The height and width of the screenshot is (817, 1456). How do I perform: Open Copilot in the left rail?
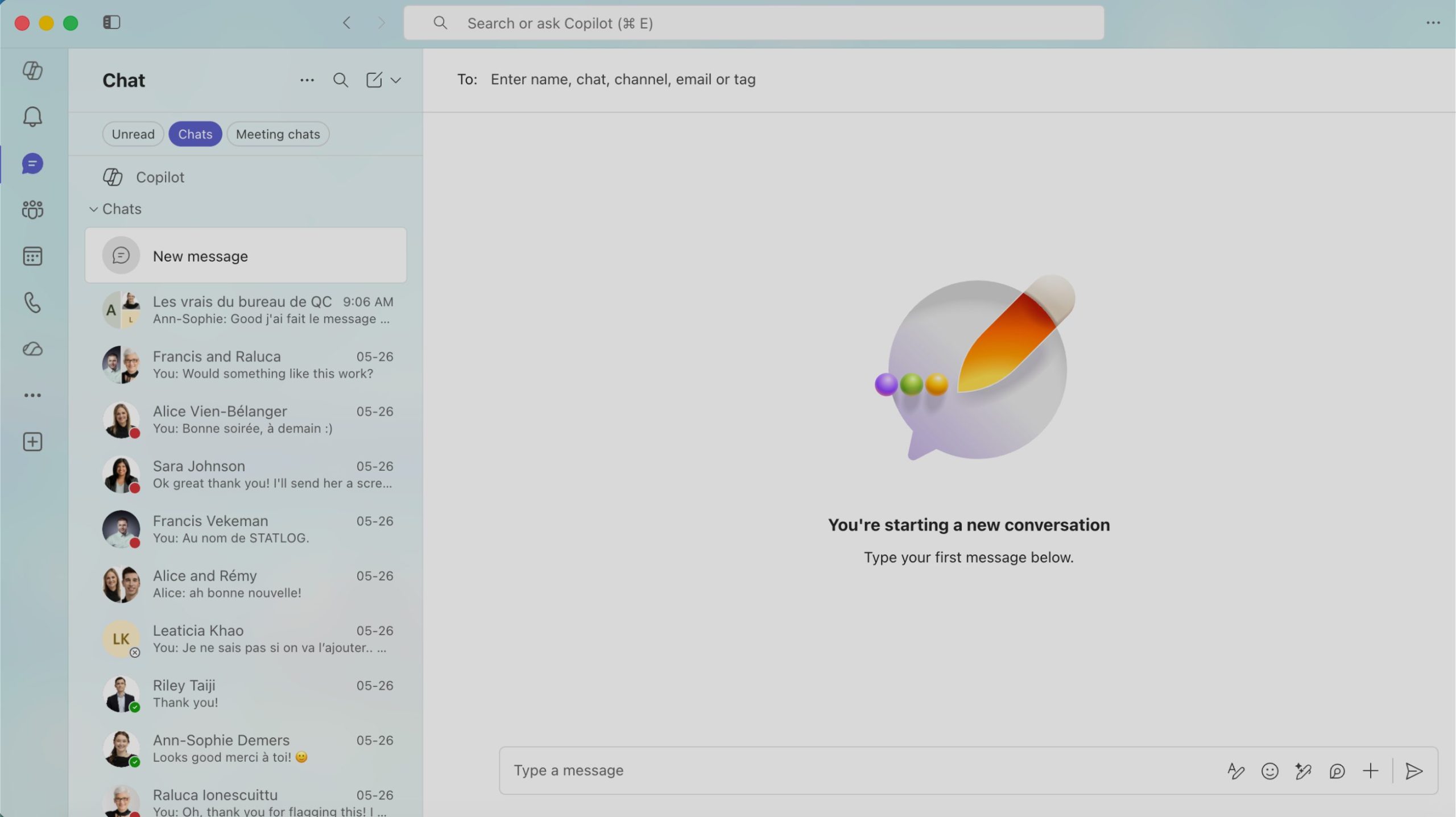point(32,70)
